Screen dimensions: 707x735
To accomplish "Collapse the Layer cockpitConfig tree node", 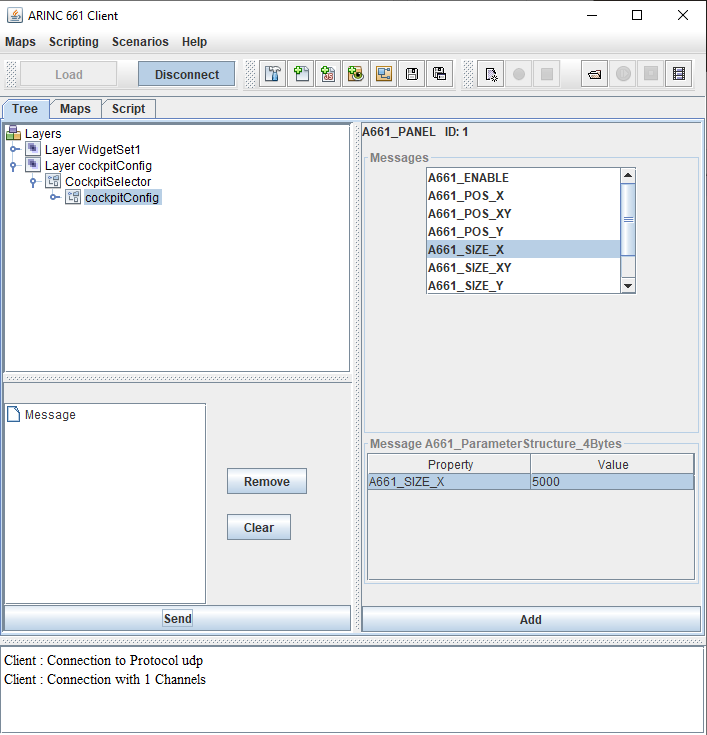I will coord(14,166).
